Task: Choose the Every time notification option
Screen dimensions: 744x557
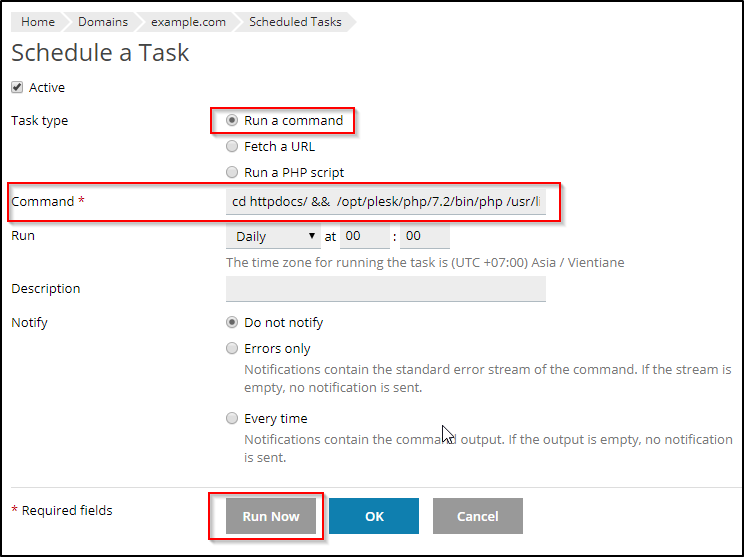Action: tap(233, 419)
